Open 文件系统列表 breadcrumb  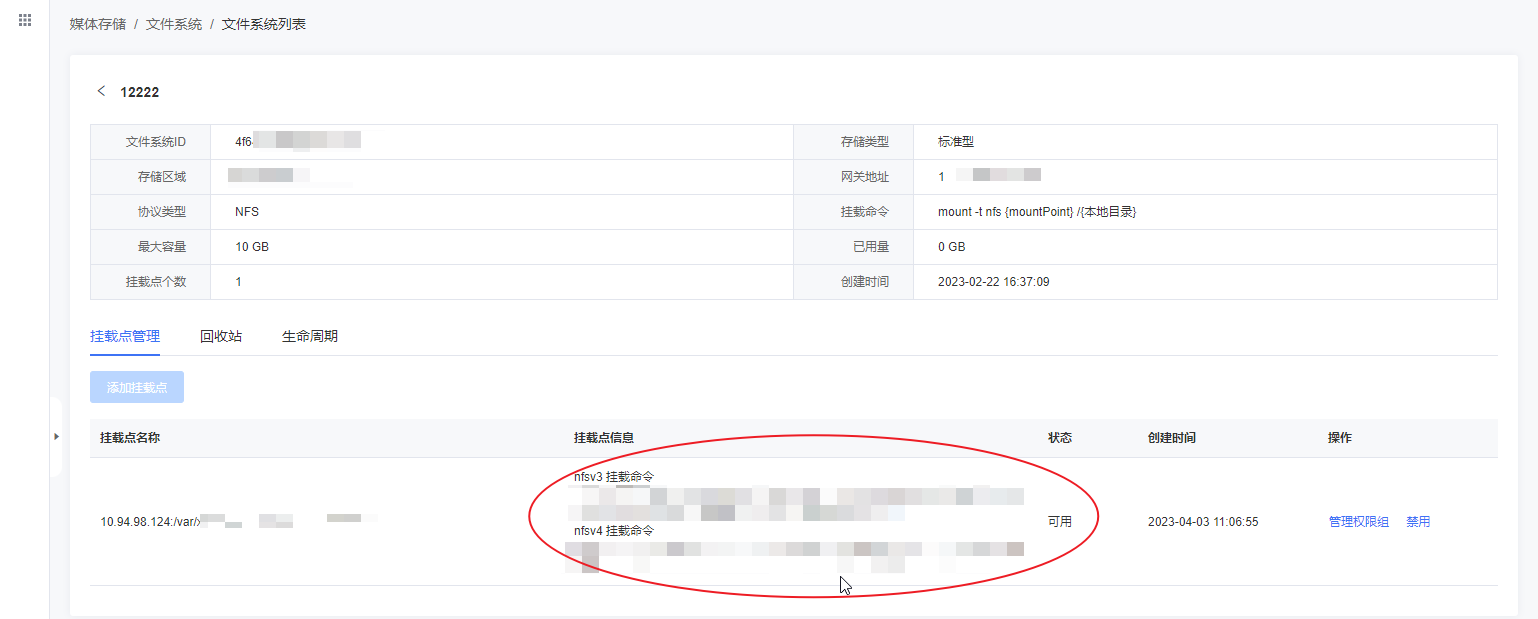point(264,24)
